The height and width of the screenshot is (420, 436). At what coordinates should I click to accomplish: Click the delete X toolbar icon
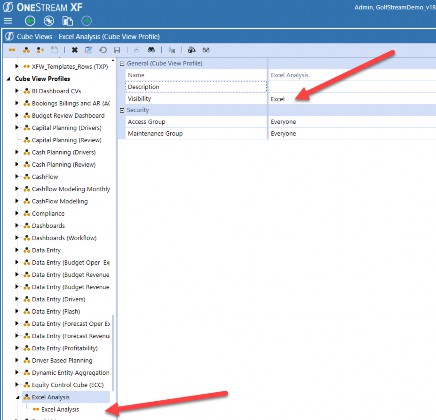[x=75, y=50]
